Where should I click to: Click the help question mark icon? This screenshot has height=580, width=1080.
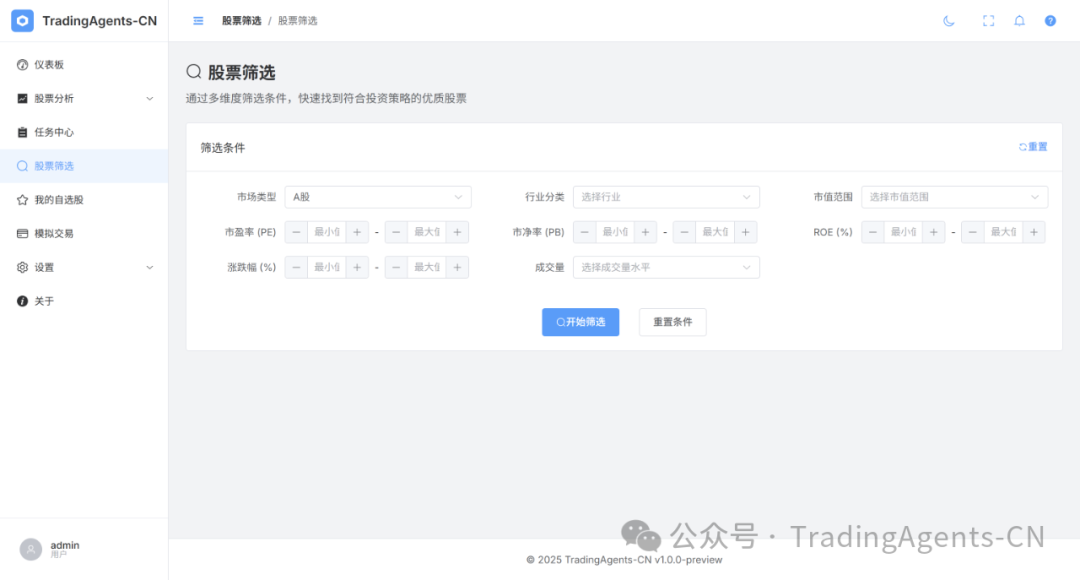1050,21
